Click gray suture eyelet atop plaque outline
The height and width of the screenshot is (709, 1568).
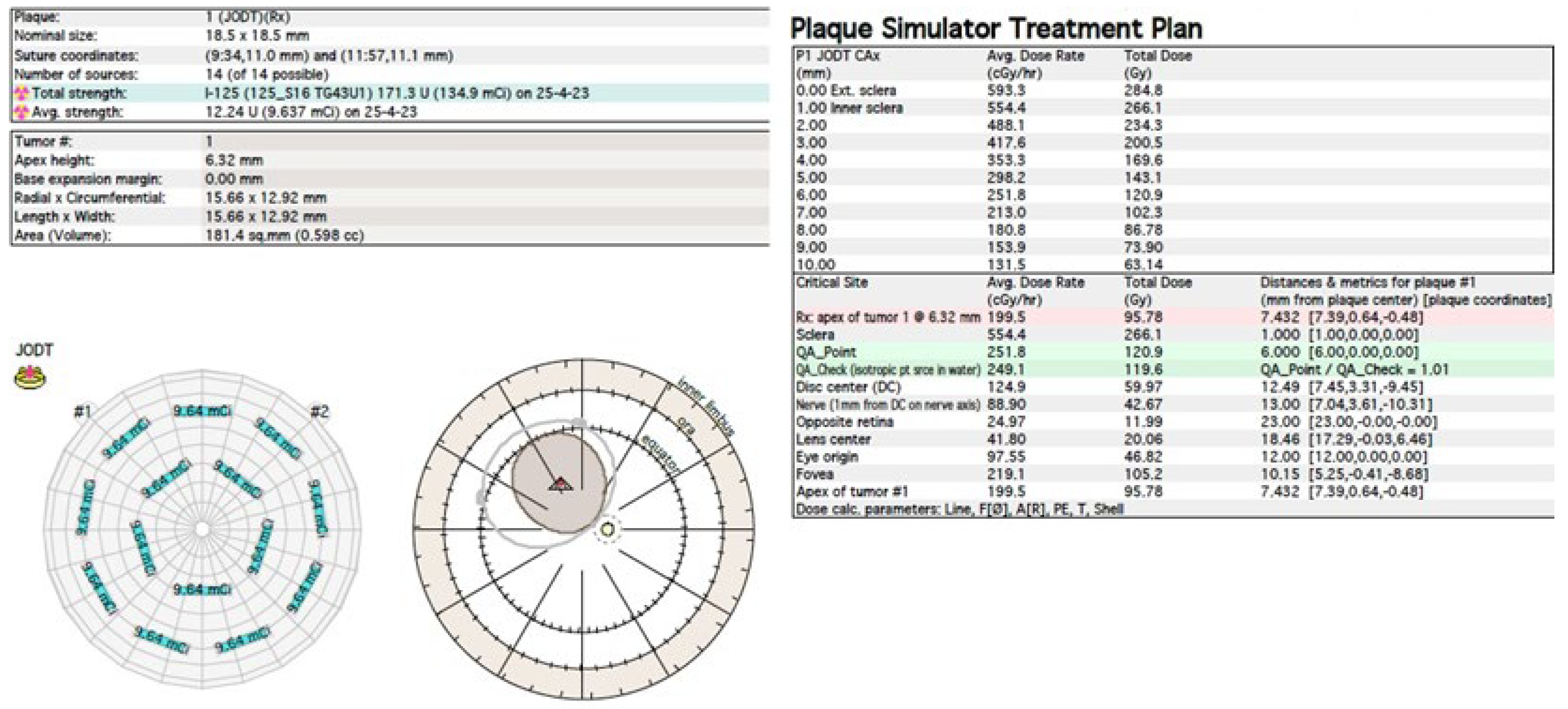[x=580, y=422]
